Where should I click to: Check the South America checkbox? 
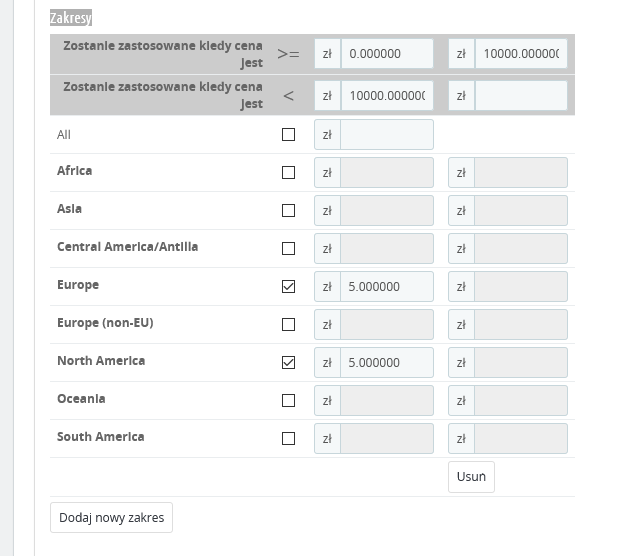[x=289, y=439]
